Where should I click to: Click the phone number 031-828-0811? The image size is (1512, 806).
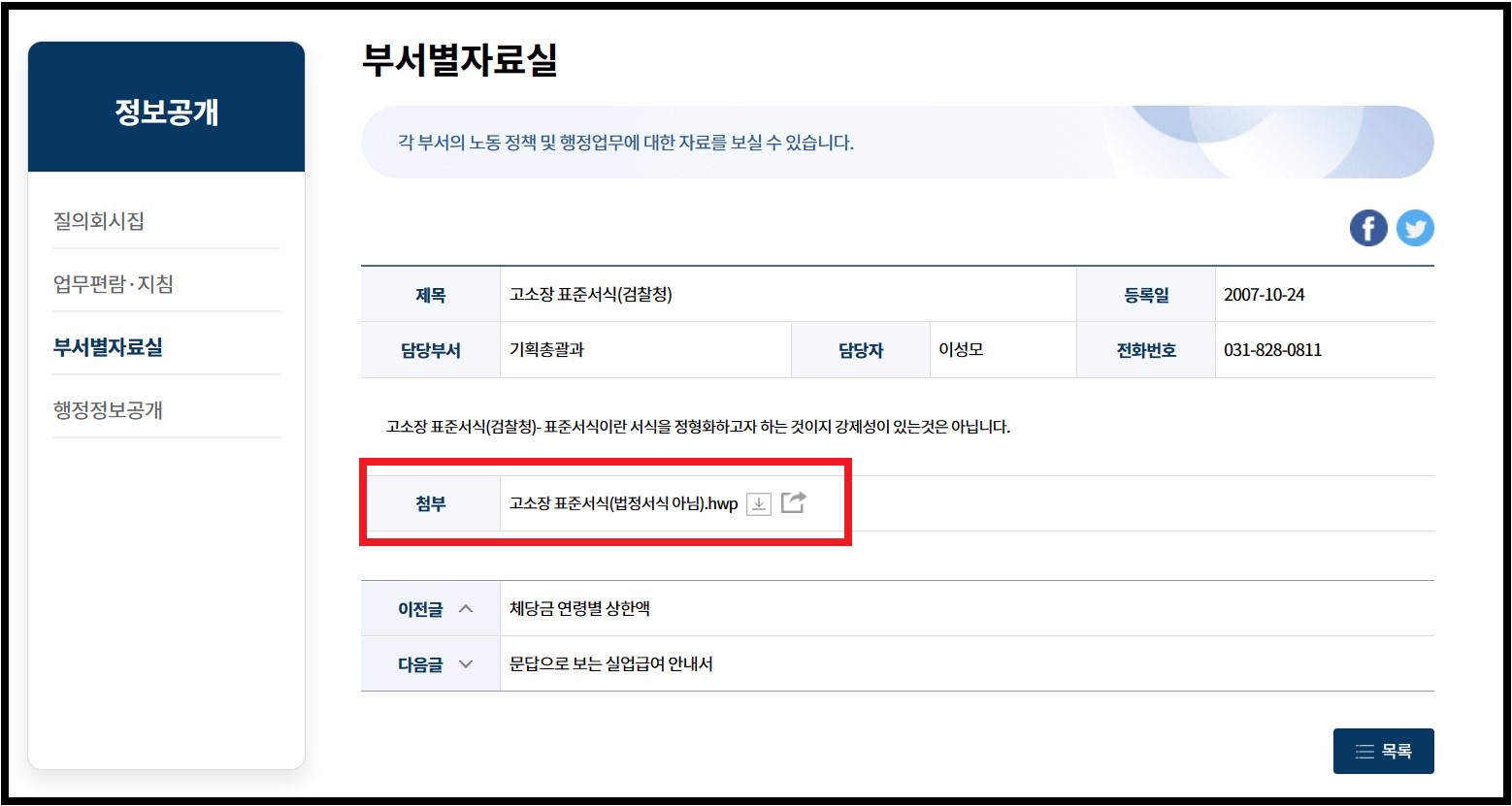pos(1273,350)
